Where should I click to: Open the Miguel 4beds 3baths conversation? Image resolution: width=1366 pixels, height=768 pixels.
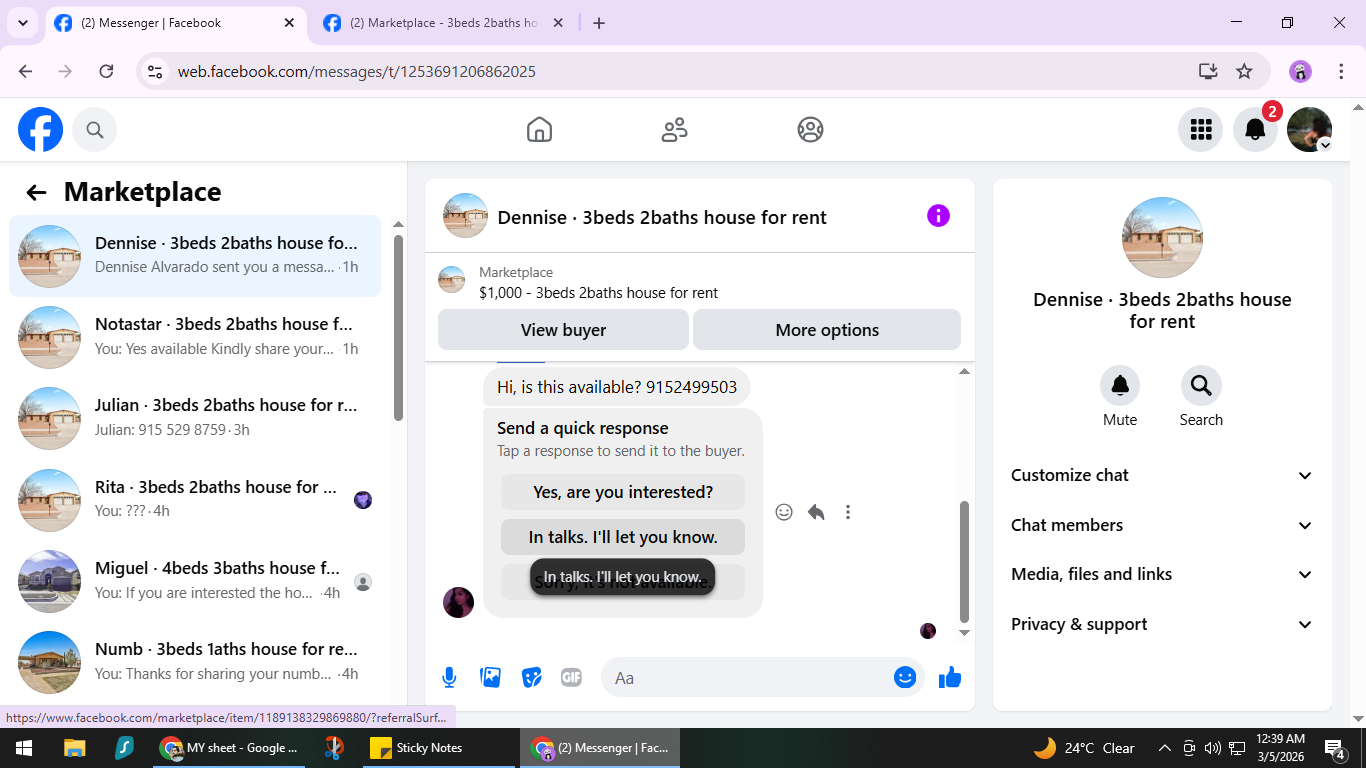[195, 581]
